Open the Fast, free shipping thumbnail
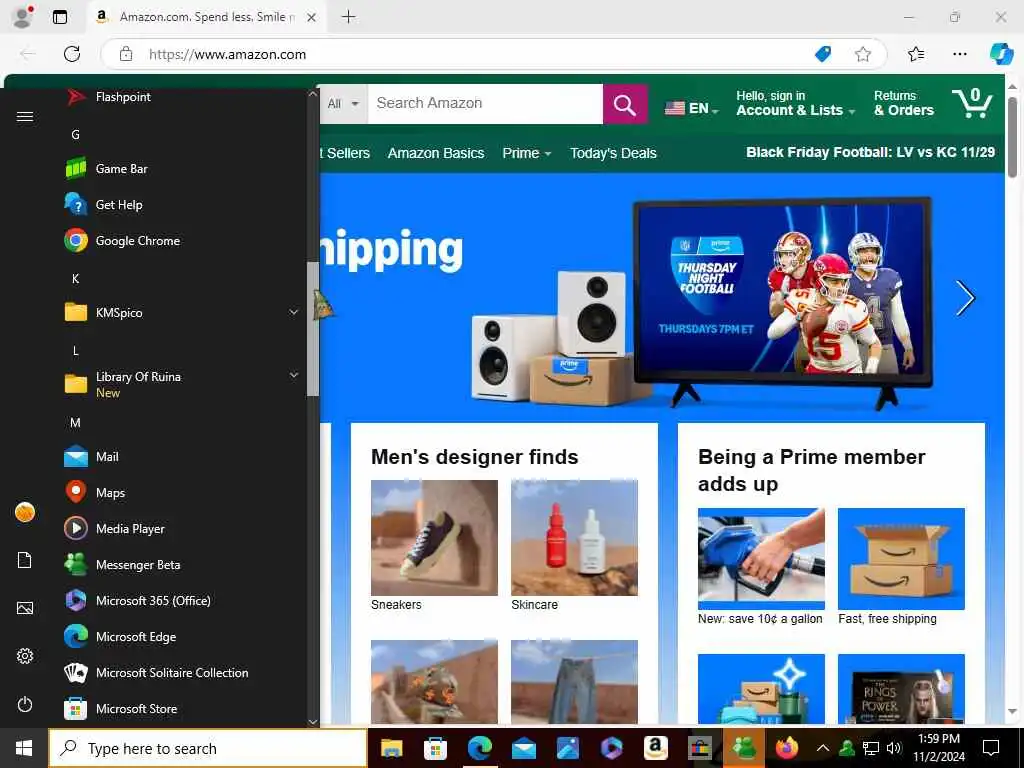The image size is (1024, 768). click(901, 559)
